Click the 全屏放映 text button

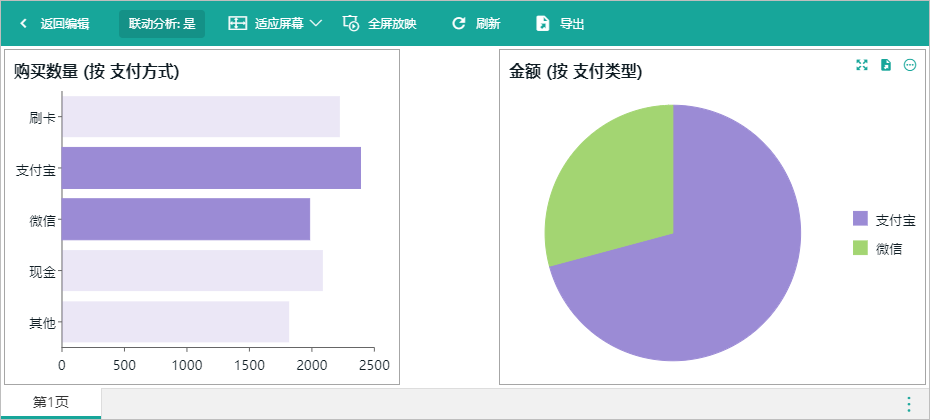[x=392, y=24]
